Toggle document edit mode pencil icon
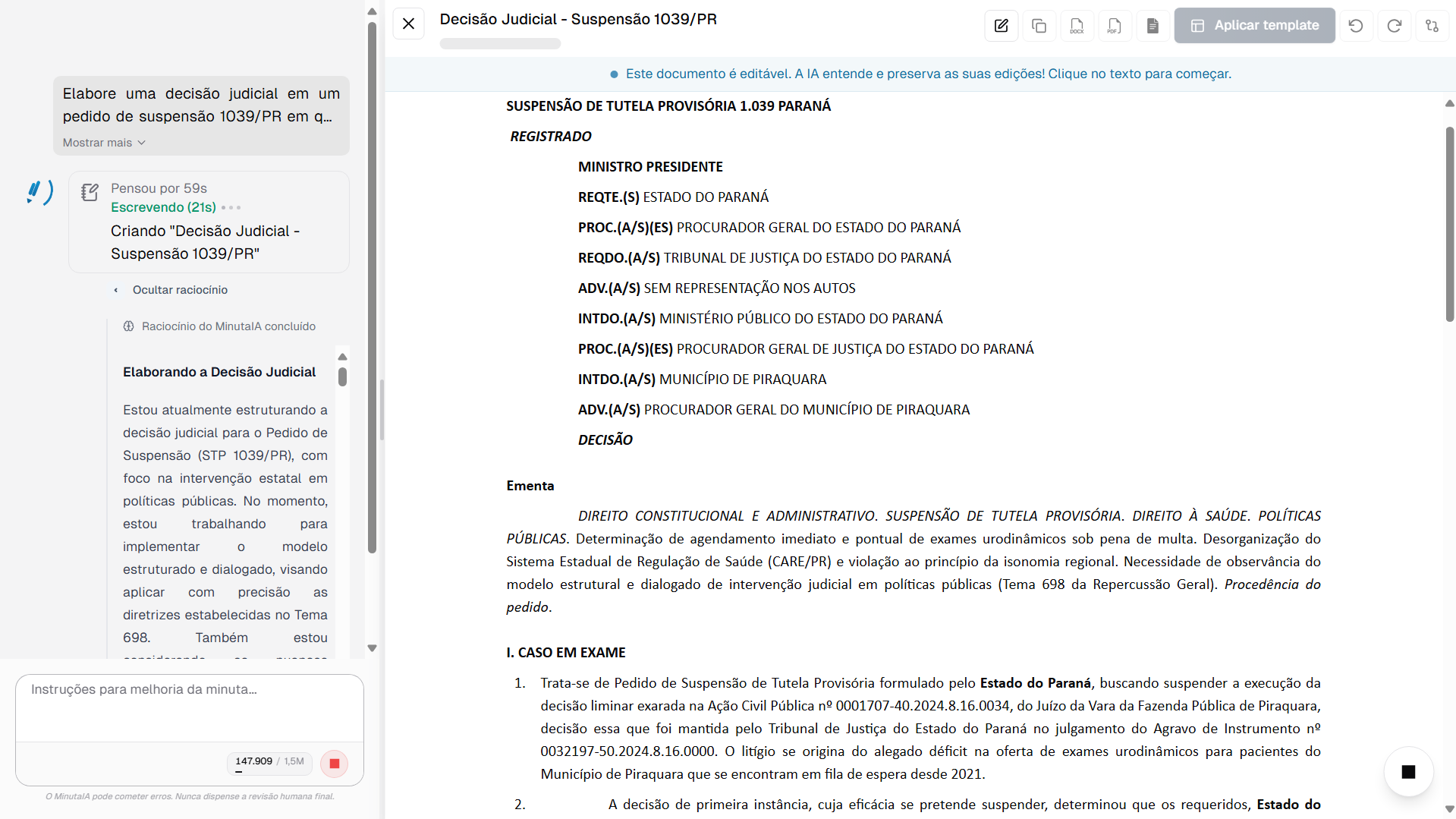This screenshot has height=819, width=1456. pyautogui.click(x=1002, y=26)
